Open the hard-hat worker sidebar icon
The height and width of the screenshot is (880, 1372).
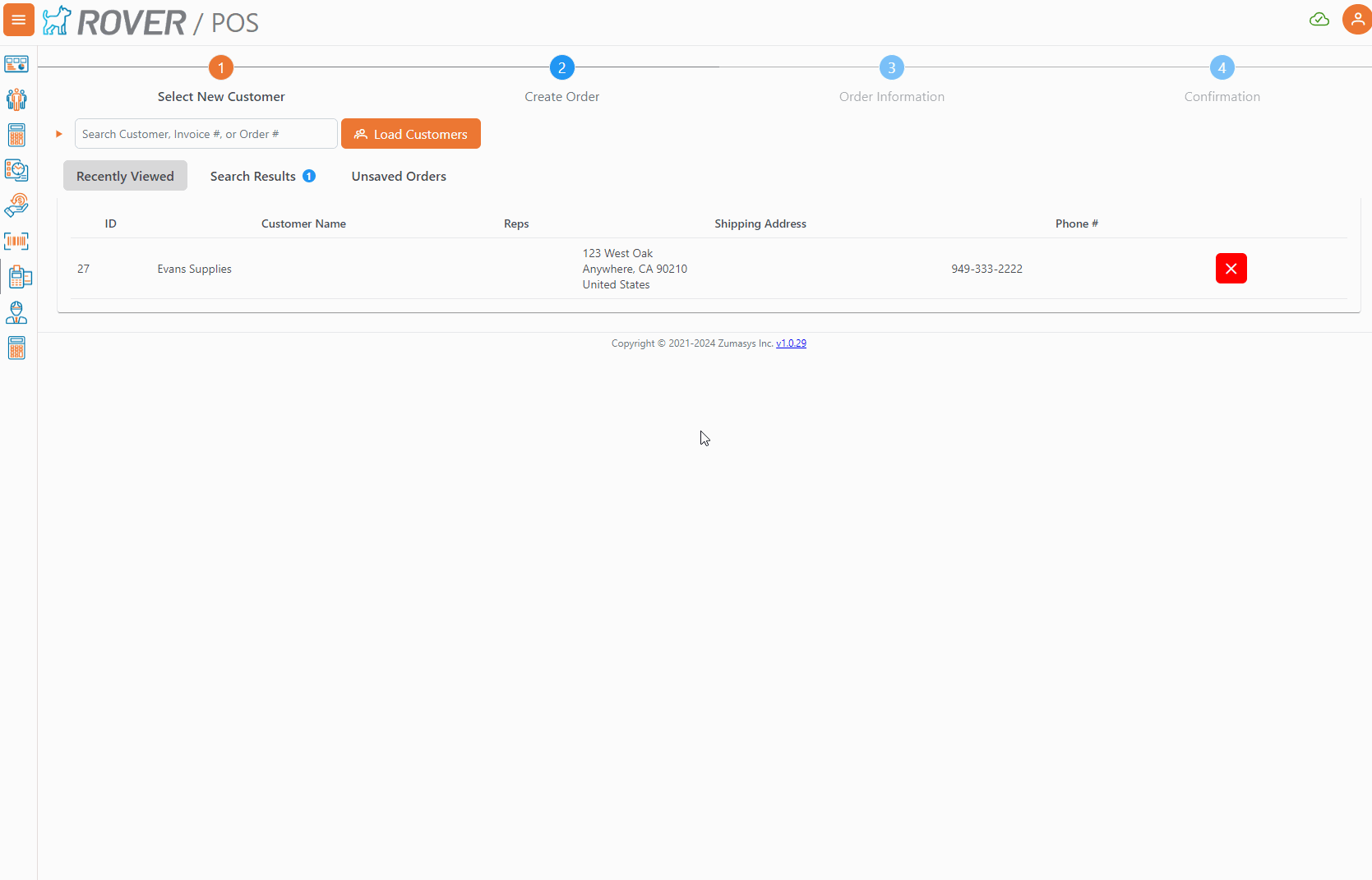[16, 313]
